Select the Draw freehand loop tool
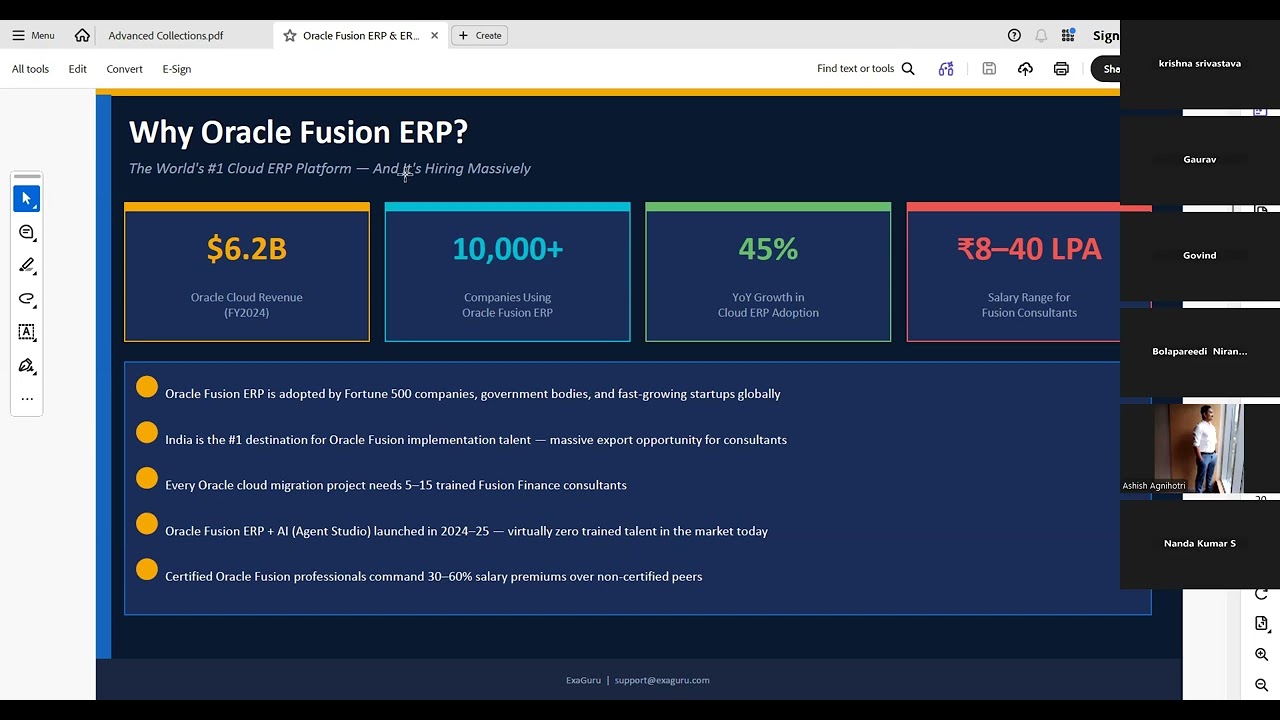1280x720 pixels. 27,298
